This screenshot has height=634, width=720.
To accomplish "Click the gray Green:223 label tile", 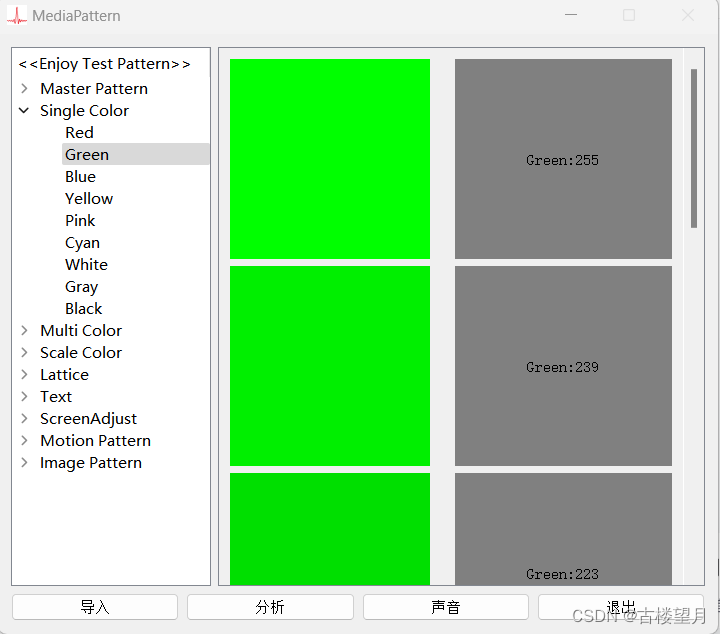I will click(563, 529).
